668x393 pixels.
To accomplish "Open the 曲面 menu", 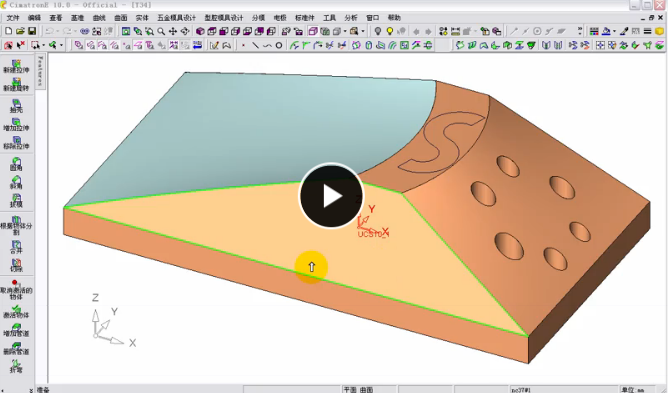I will [121, 17].
